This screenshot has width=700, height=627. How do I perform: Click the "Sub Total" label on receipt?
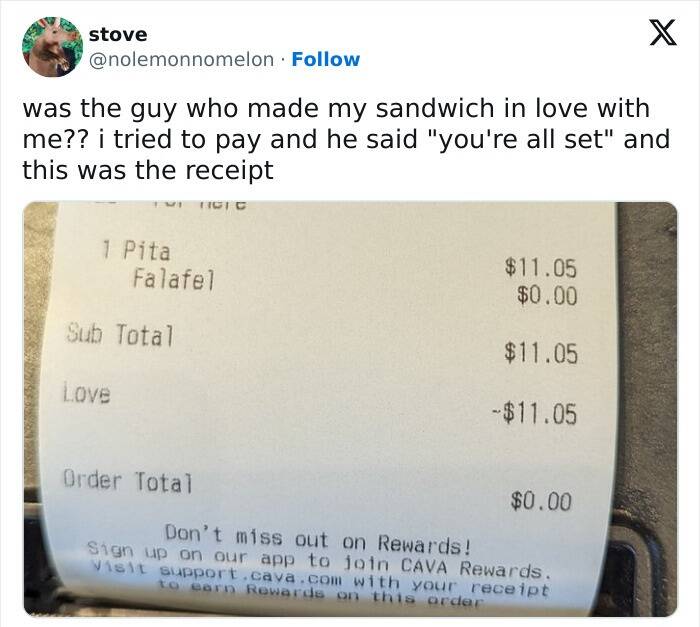(x=120, y=332)
